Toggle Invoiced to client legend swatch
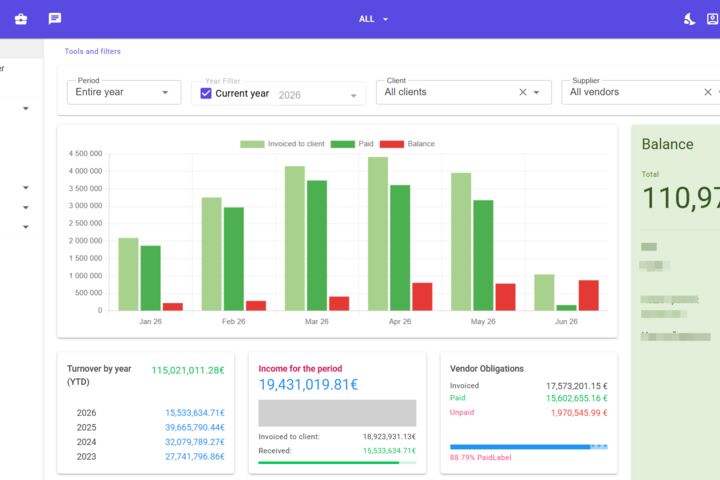Screen dimensions: 720x480 pos(252,144)
